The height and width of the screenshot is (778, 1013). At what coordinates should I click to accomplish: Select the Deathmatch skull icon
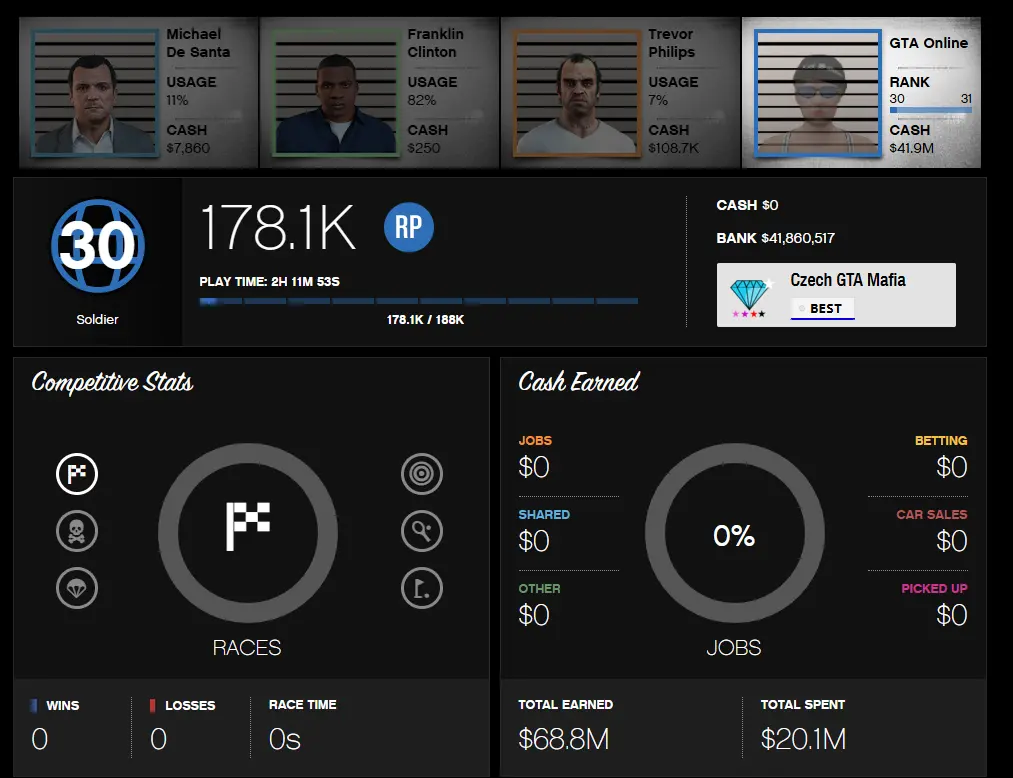(77, 531)
